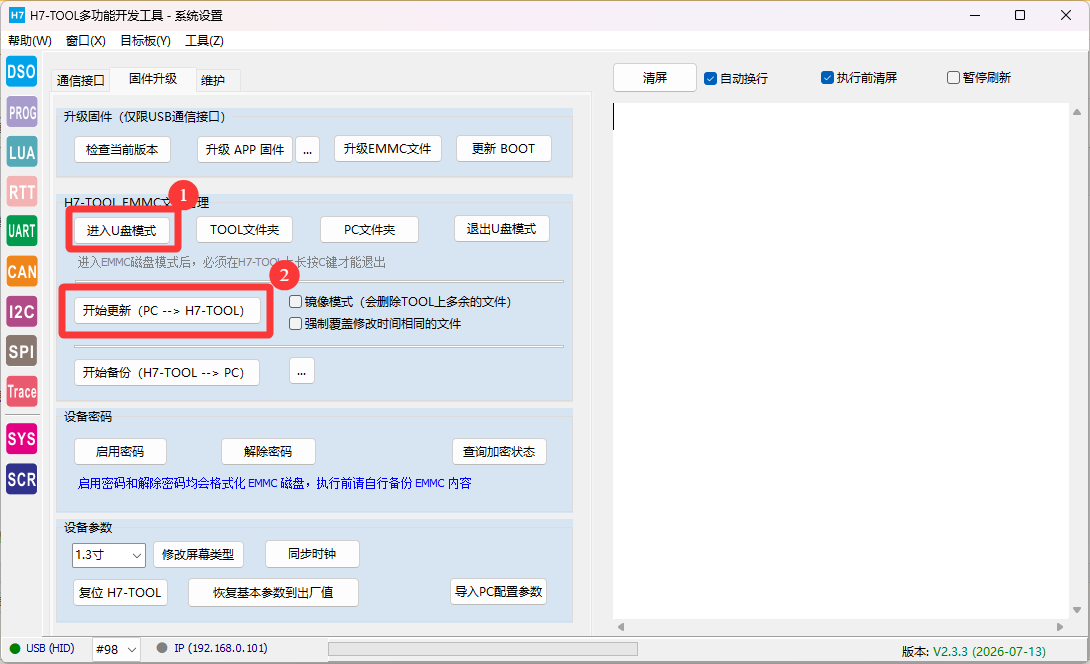Viewport: 1090px width, 664px height.
Task: Expand the 1.3寸 screen size dropdown
Action: coord(109,555)
